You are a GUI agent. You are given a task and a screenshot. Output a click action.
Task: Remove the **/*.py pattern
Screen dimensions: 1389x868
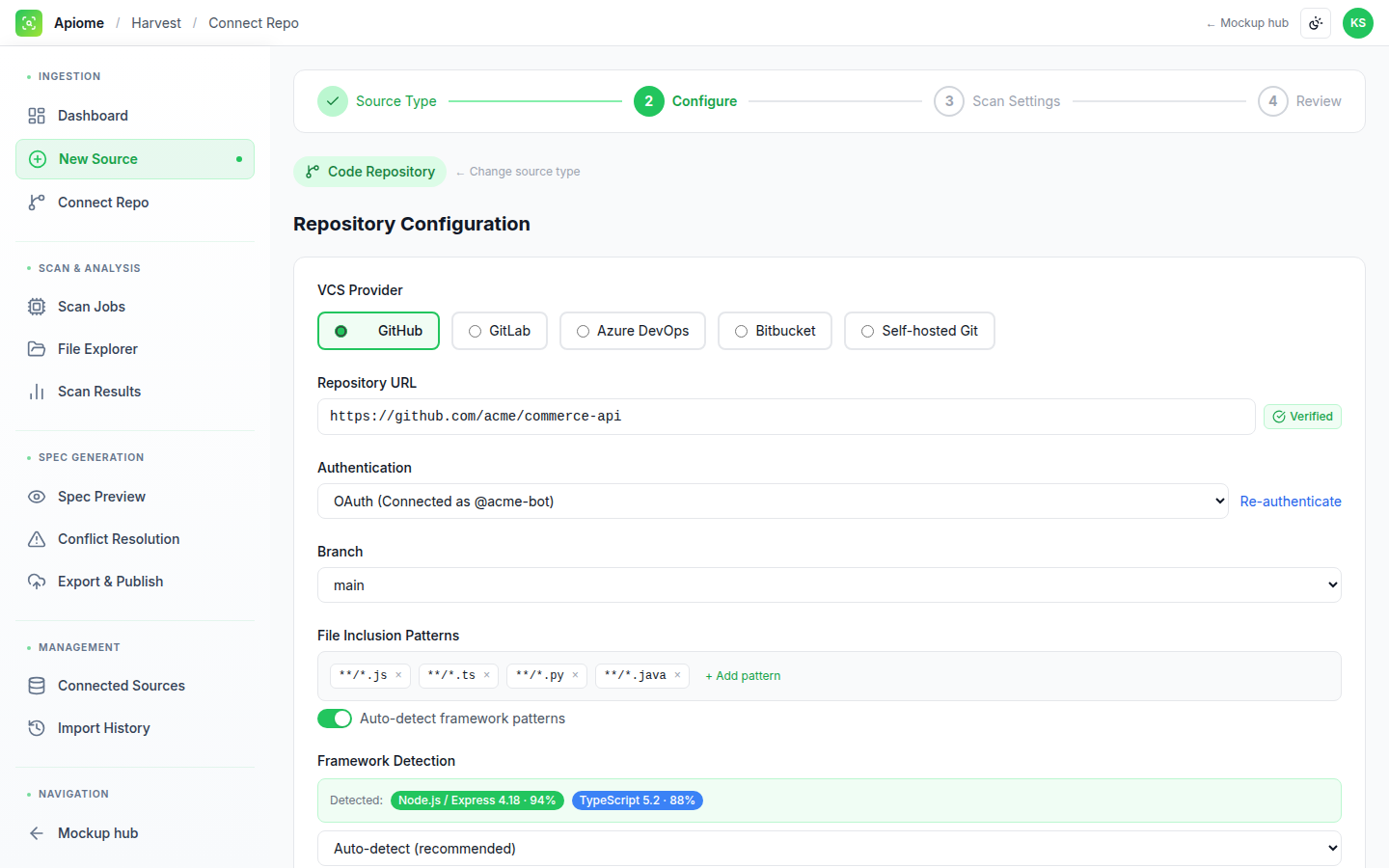click(576, 675)
